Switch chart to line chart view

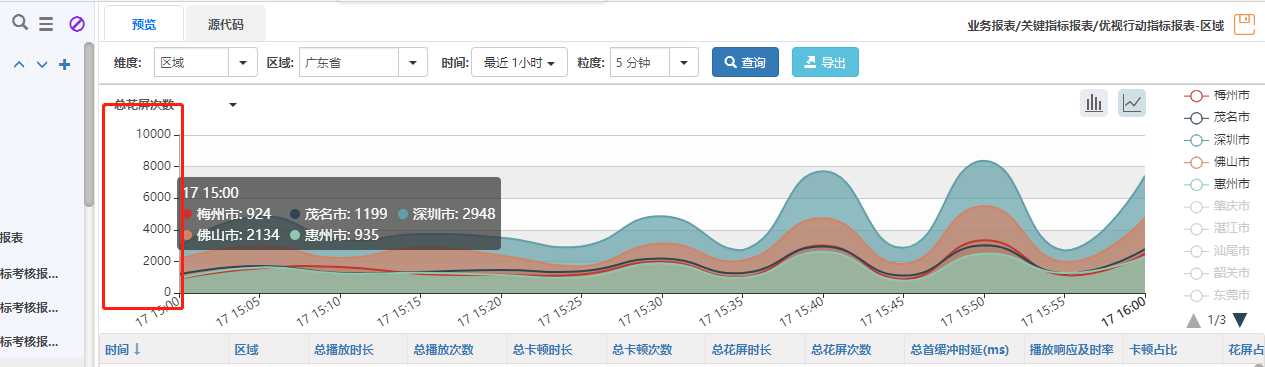(1132, 102)
